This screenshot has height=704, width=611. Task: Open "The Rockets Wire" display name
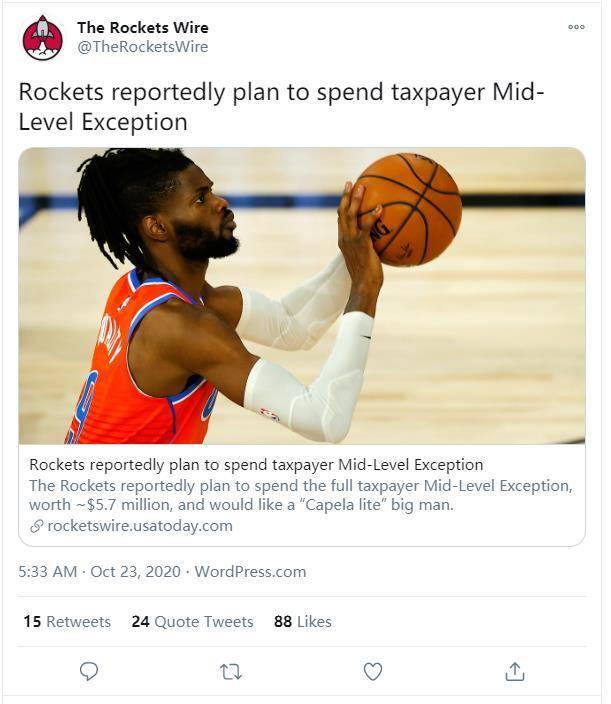point(143,27)
